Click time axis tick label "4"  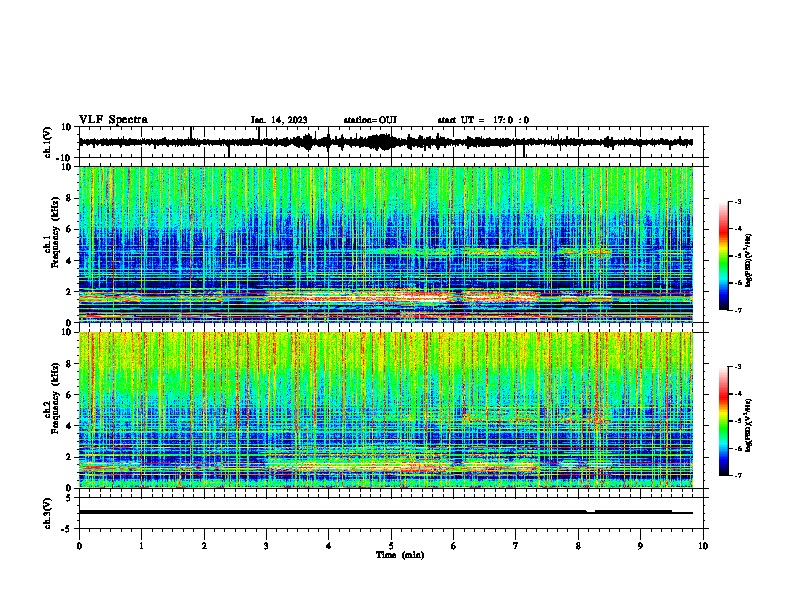[x=329, y=546]
